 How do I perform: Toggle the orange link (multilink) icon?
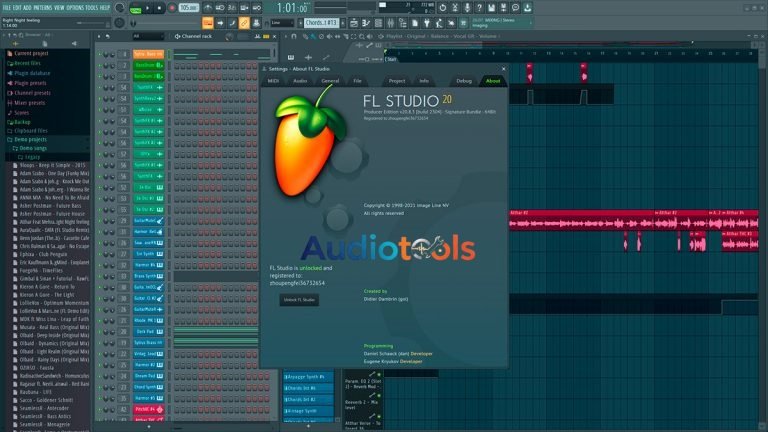pyautogui.click(x=244, y=23)
